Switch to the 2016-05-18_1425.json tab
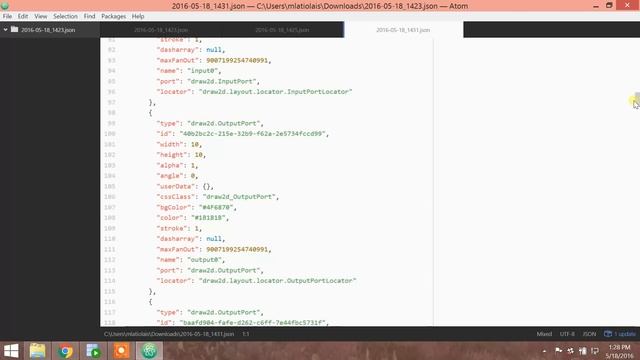640x360 pixels. 282,30
